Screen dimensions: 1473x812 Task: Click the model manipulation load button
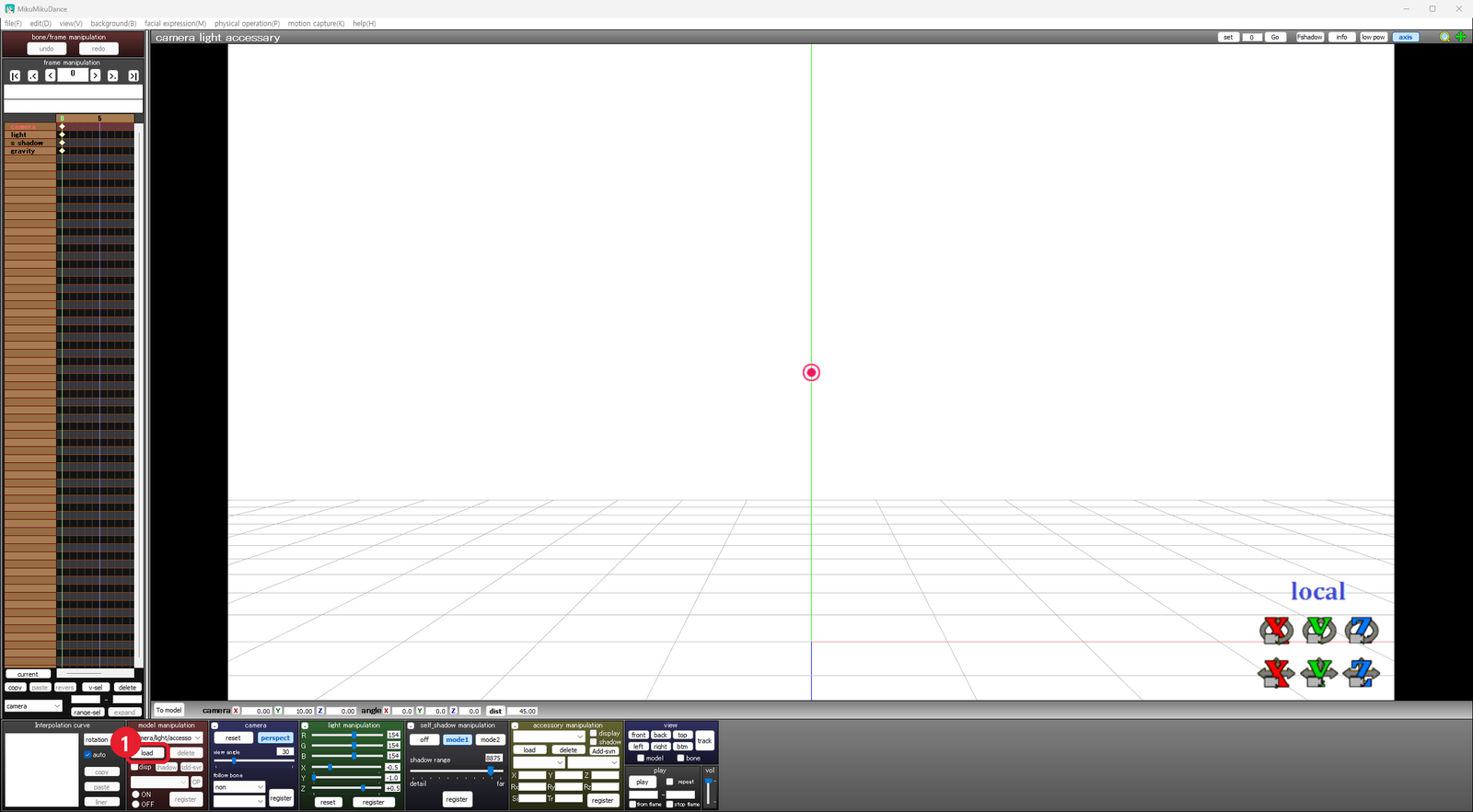[147, 753]
